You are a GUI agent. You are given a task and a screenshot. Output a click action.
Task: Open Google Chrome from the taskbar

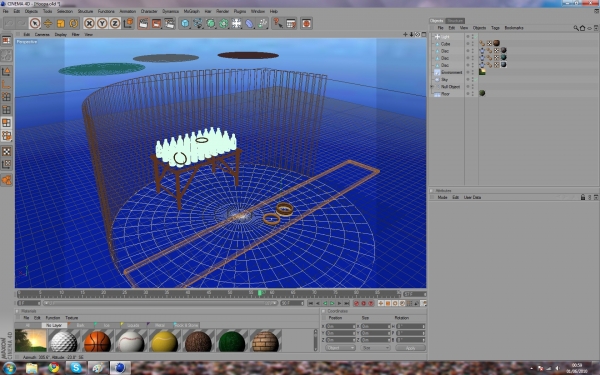(x=54, y=368)
